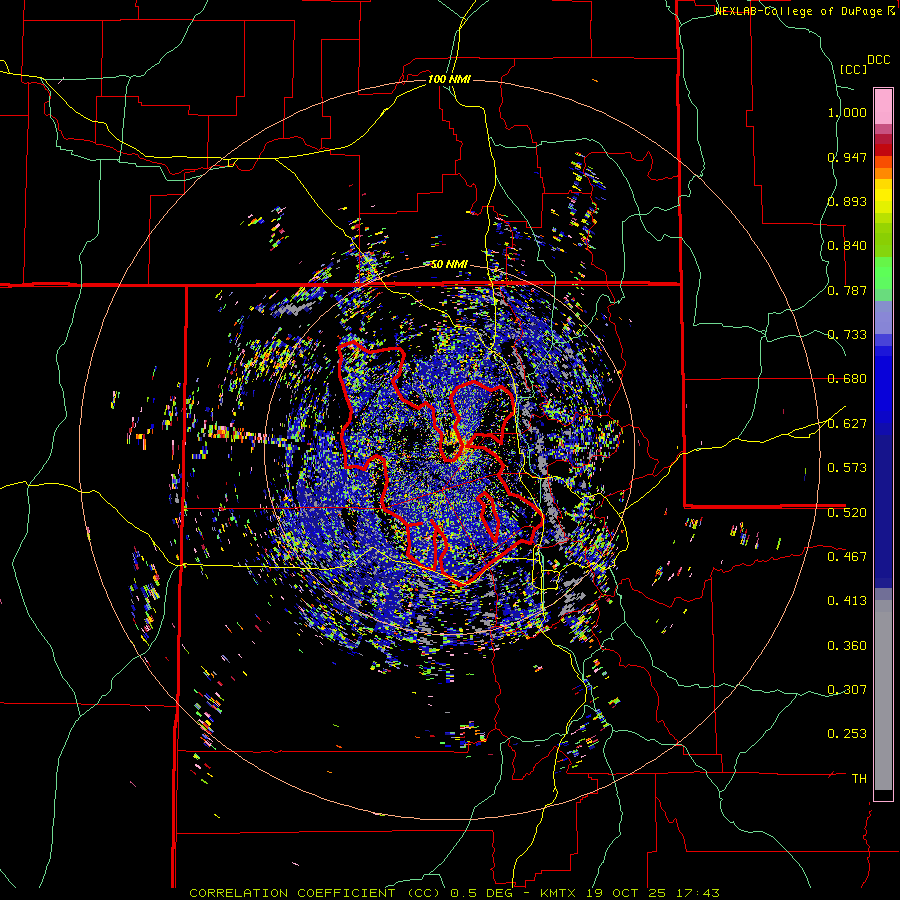Viewport: 900px width, 900px height.
Task: Select the 0.787 legend value
Action: [847, 290]
